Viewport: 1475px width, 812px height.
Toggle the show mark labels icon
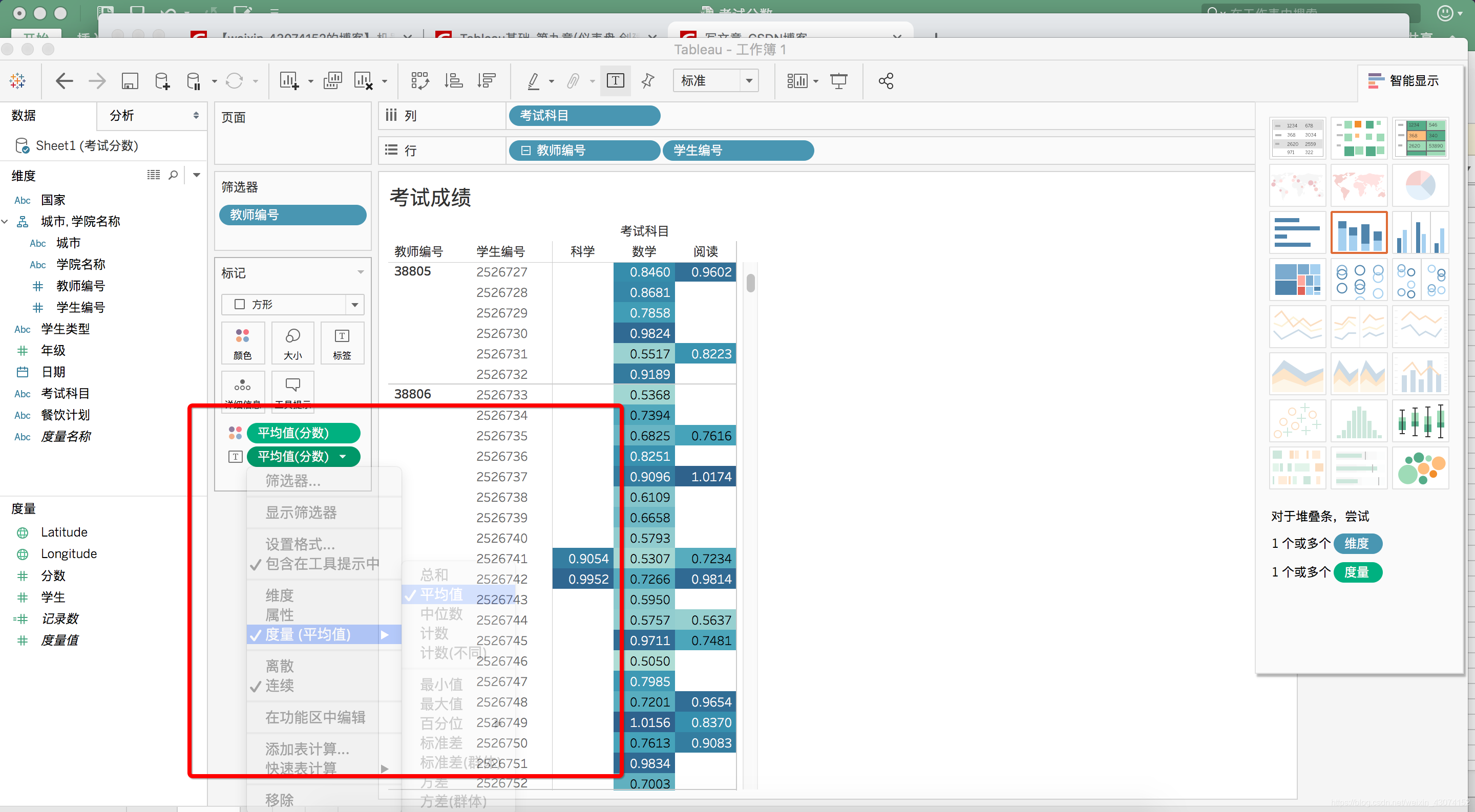pos(615,81)
